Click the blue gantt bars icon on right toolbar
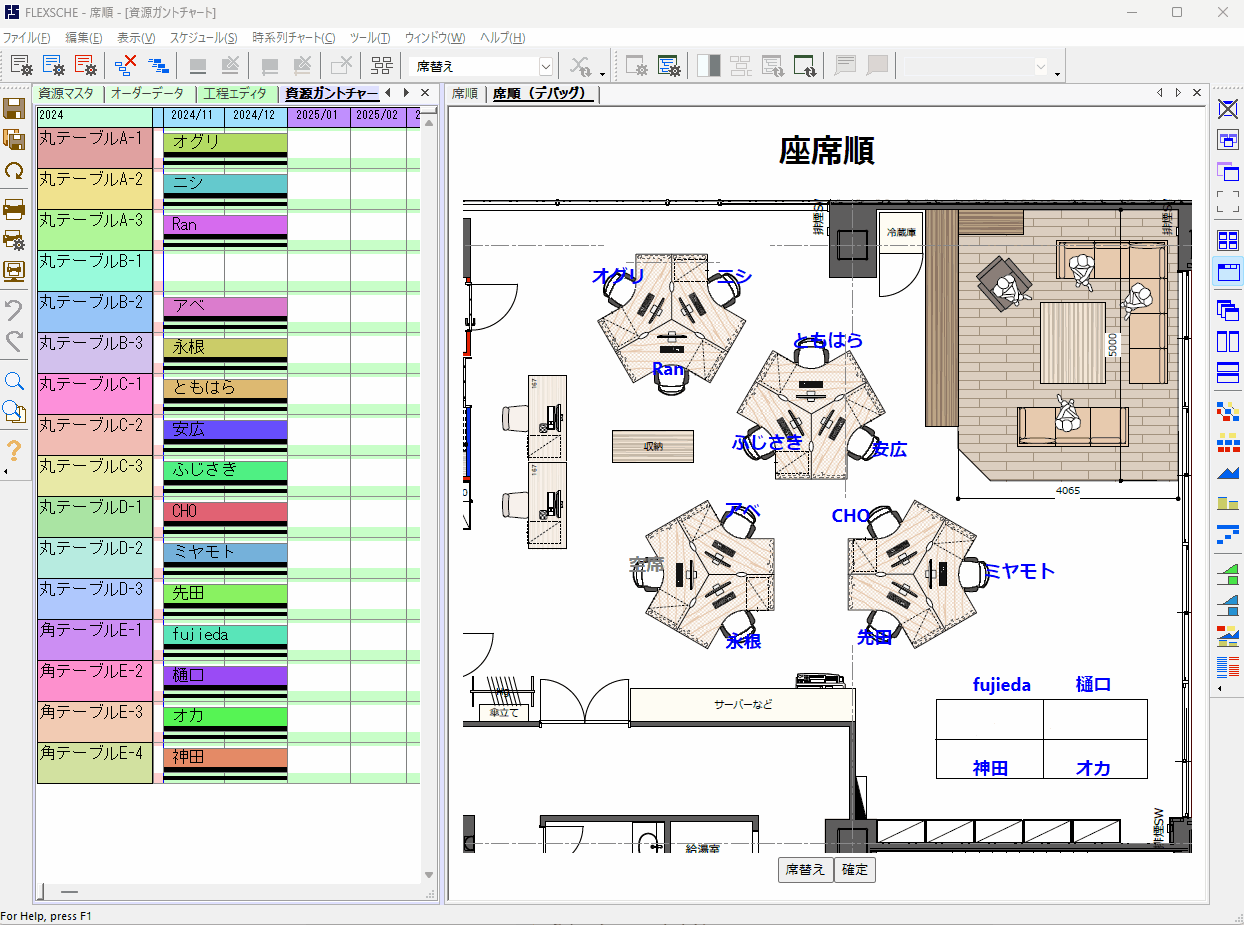 1228,535
